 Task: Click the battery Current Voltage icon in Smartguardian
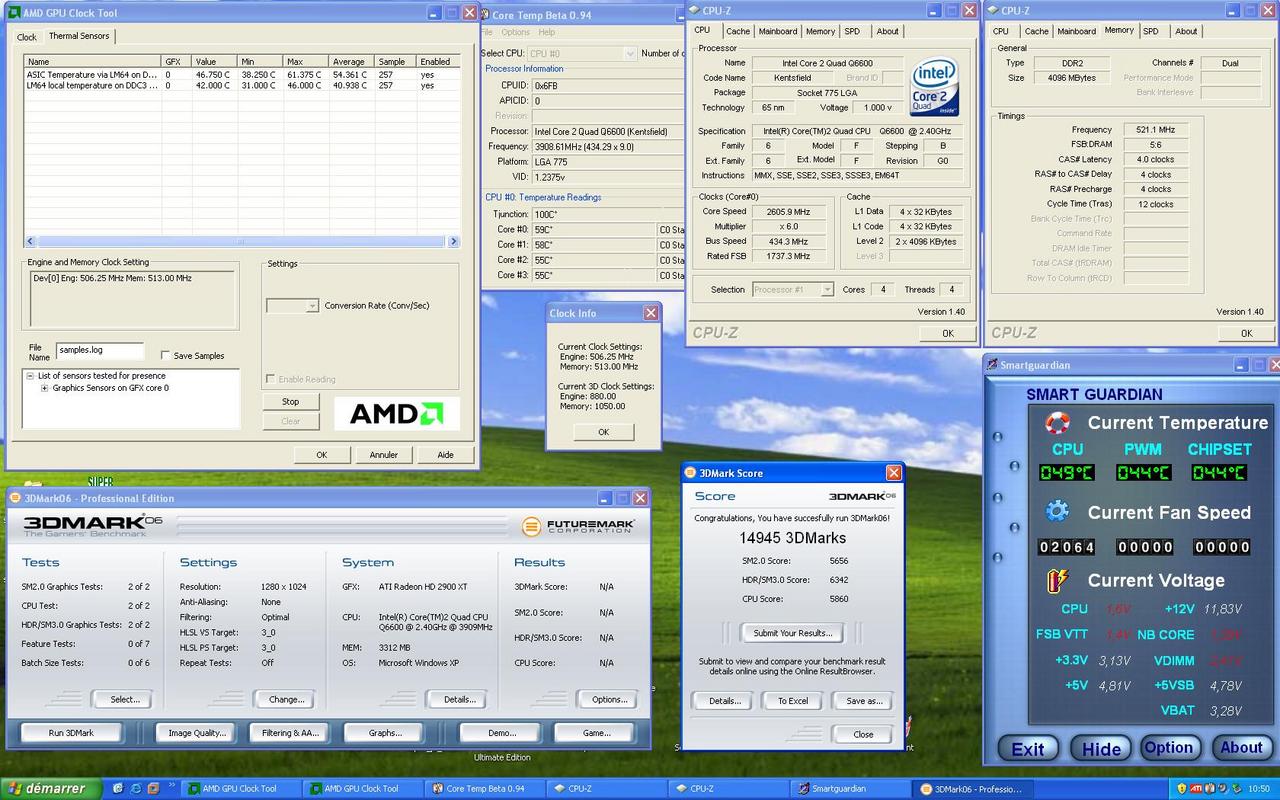coord(1057,580)
